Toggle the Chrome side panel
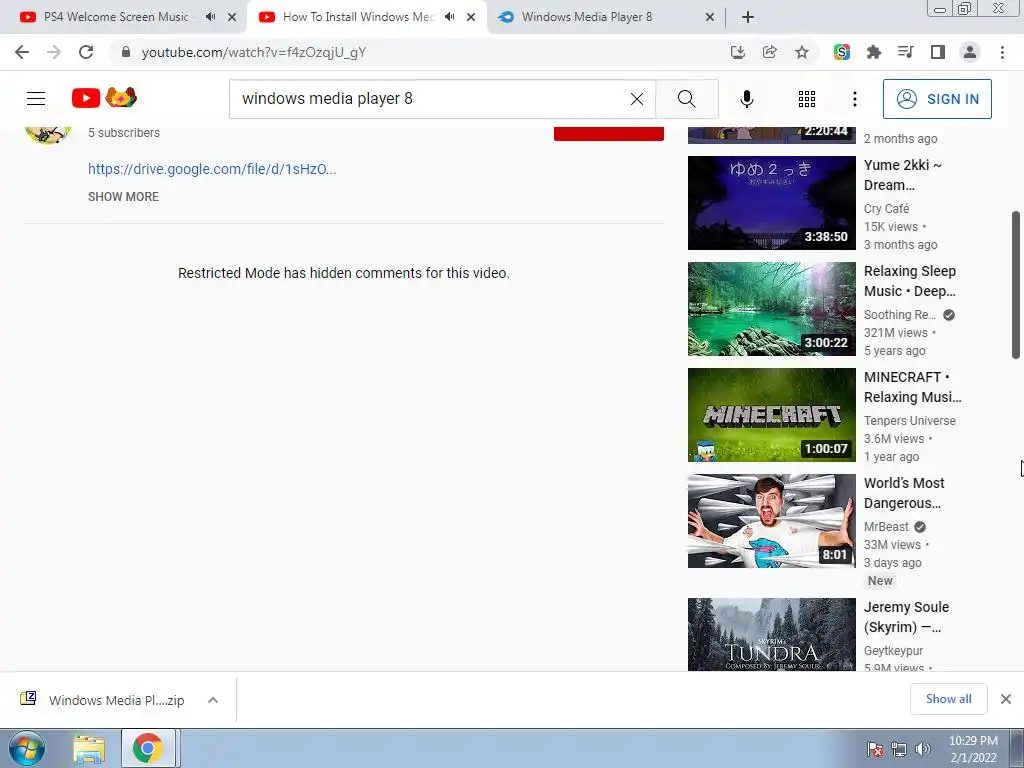 click(x=938, y=52)
